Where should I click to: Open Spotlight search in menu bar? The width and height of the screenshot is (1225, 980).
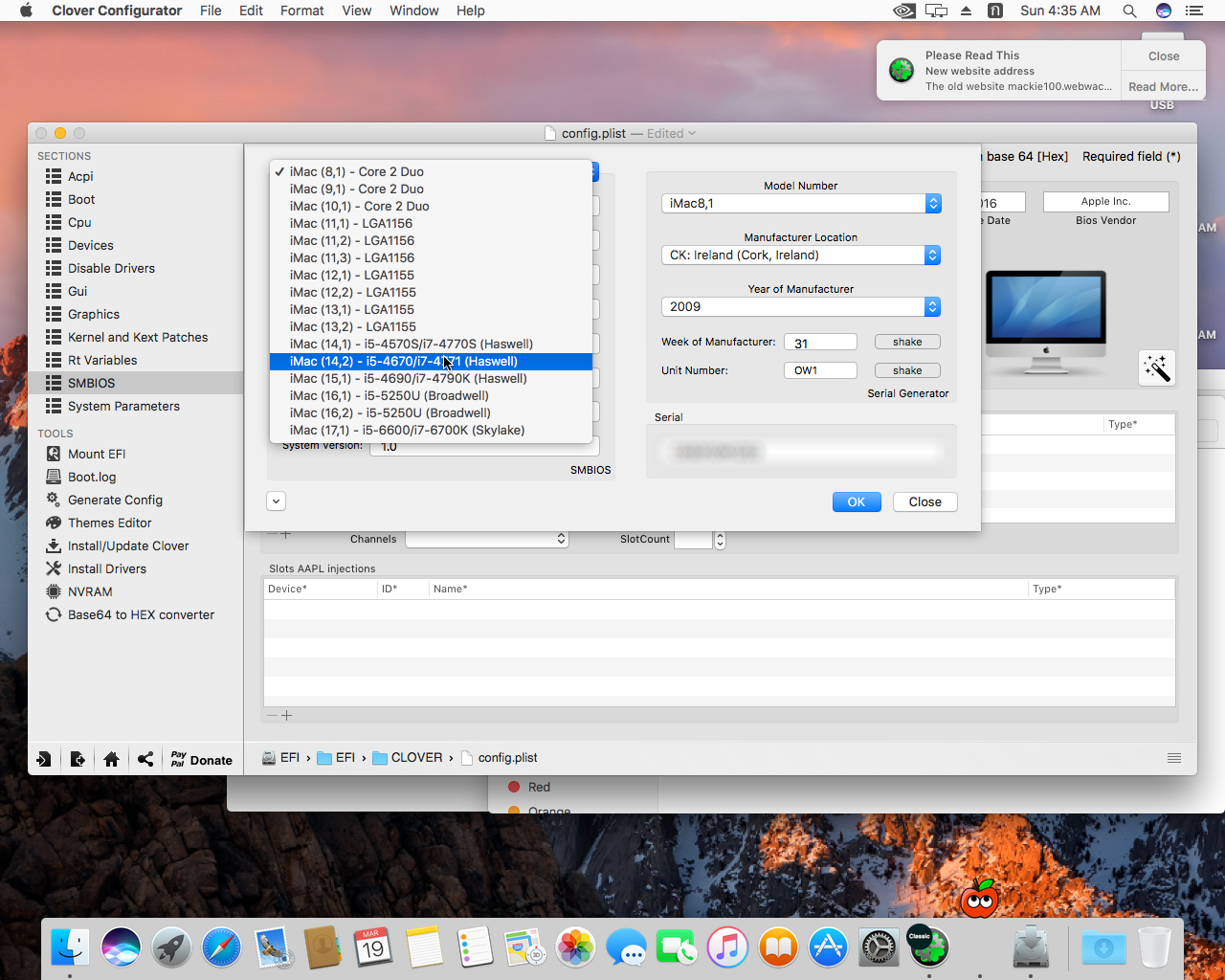(x=1129, y=11)
